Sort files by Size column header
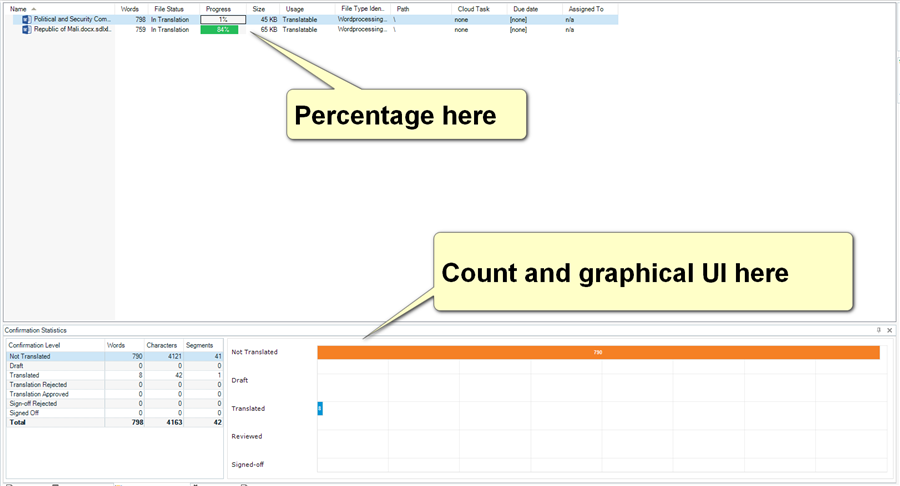Viewport: 900px width, 486px height. pos(259,9)
